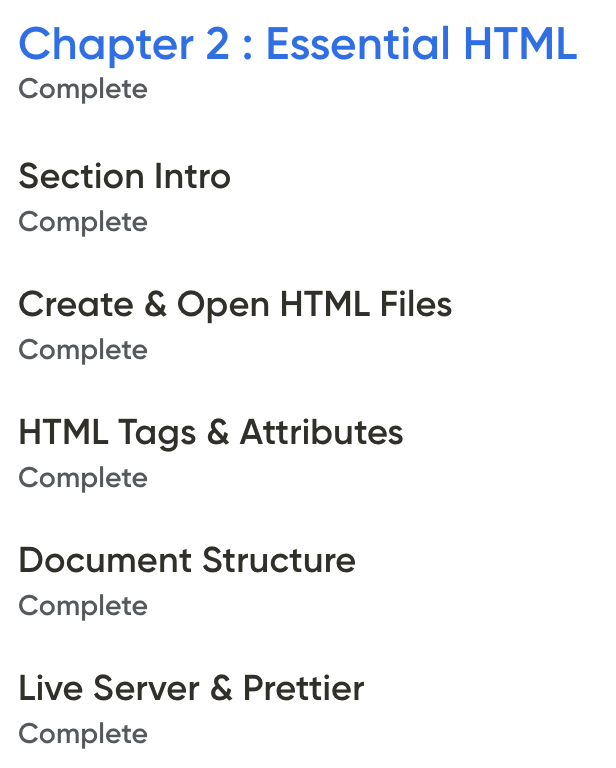Open the Create & Open HTML Files lesson
The height and width of the screenshot is (768, 616).
tap(235, 305)
